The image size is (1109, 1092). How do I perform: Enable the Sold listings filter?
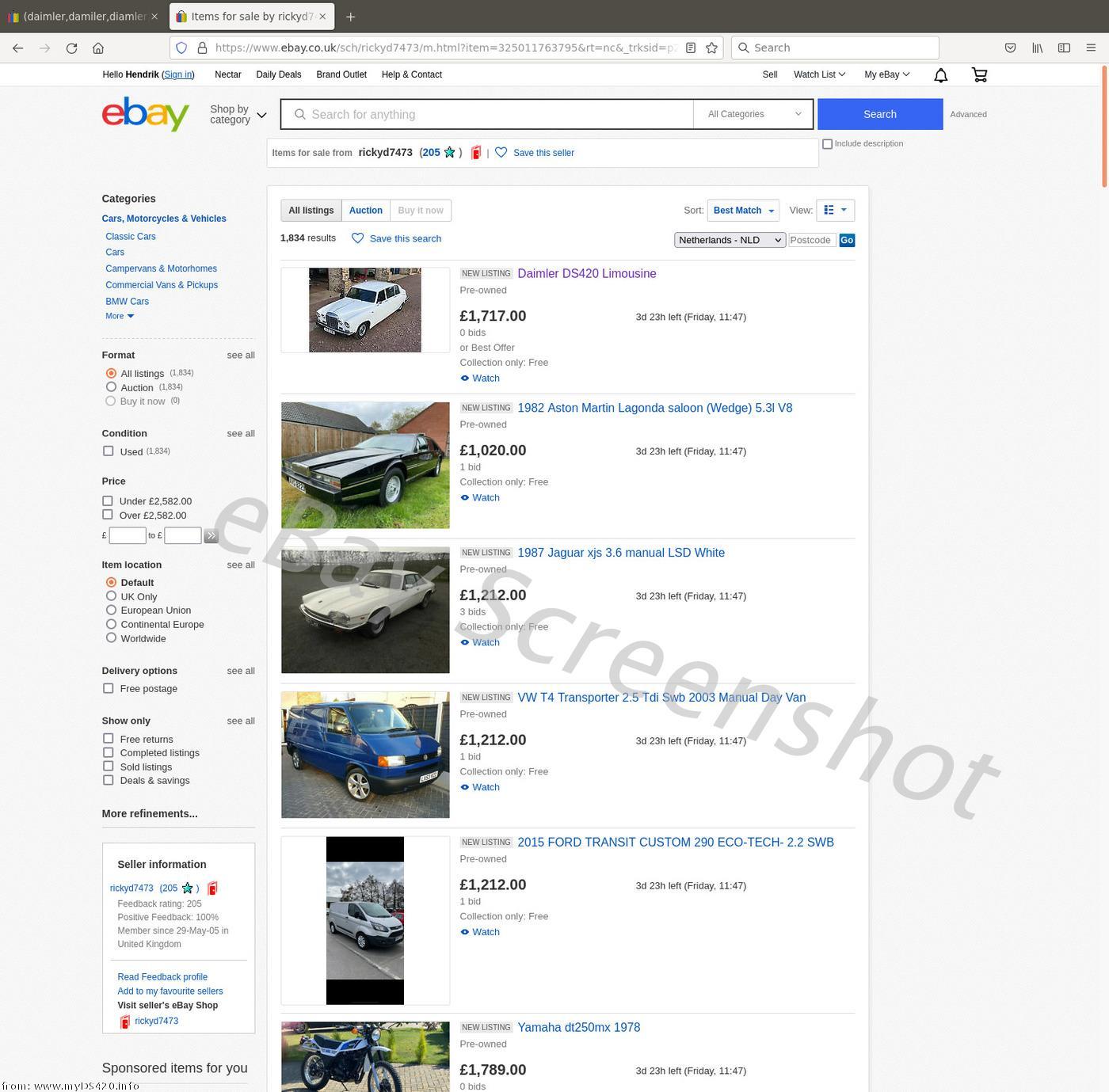(108, 767)
